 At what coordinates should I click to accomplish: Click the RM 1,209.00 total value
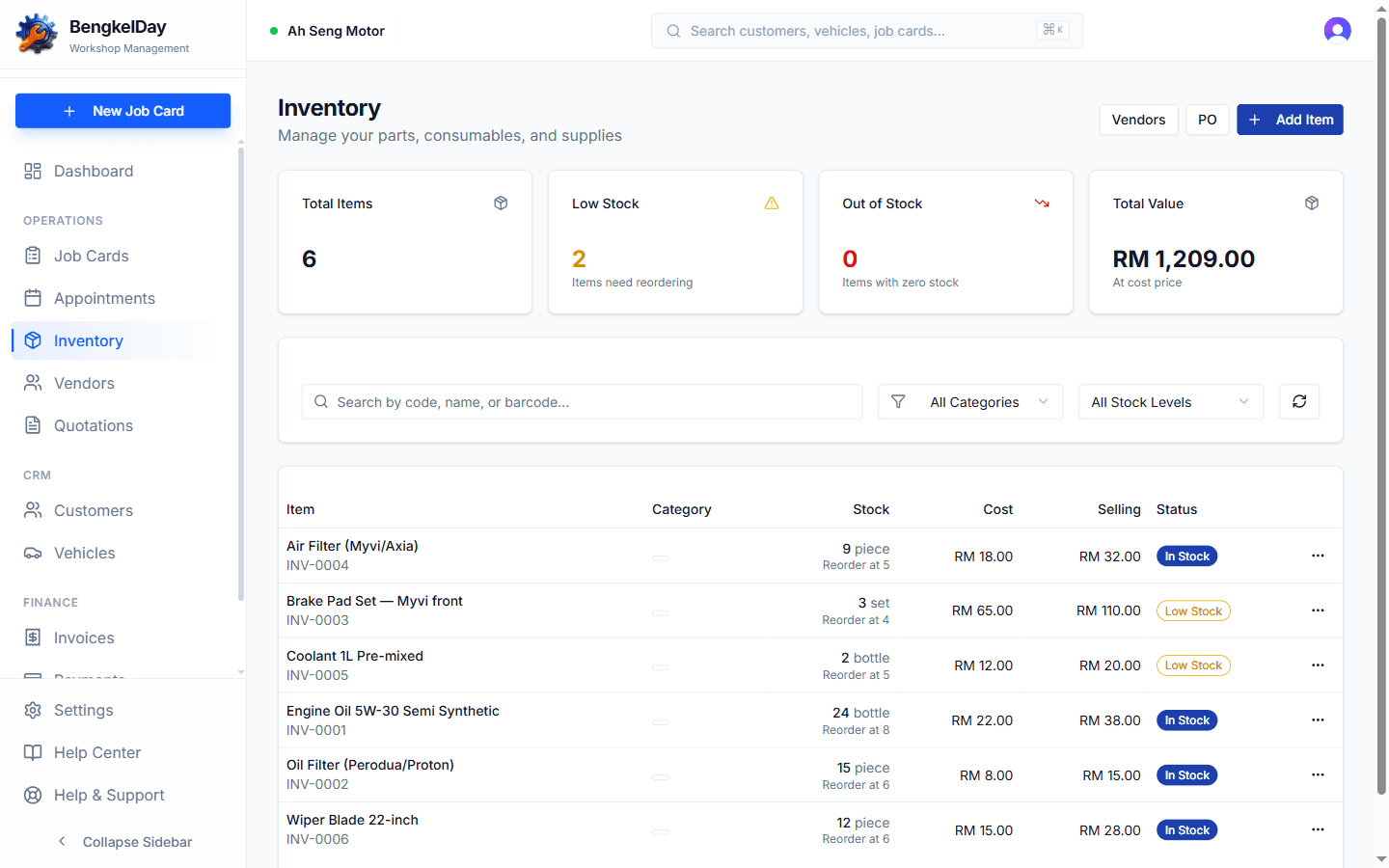click(1184, 258)
